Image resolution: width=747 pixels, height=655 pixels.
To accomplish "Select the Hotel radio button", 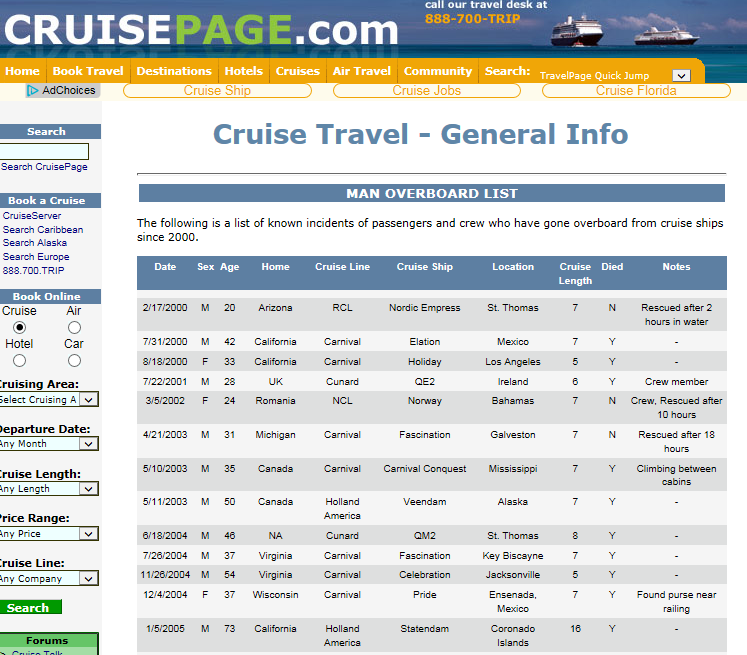I will click(x=20, y=361).
